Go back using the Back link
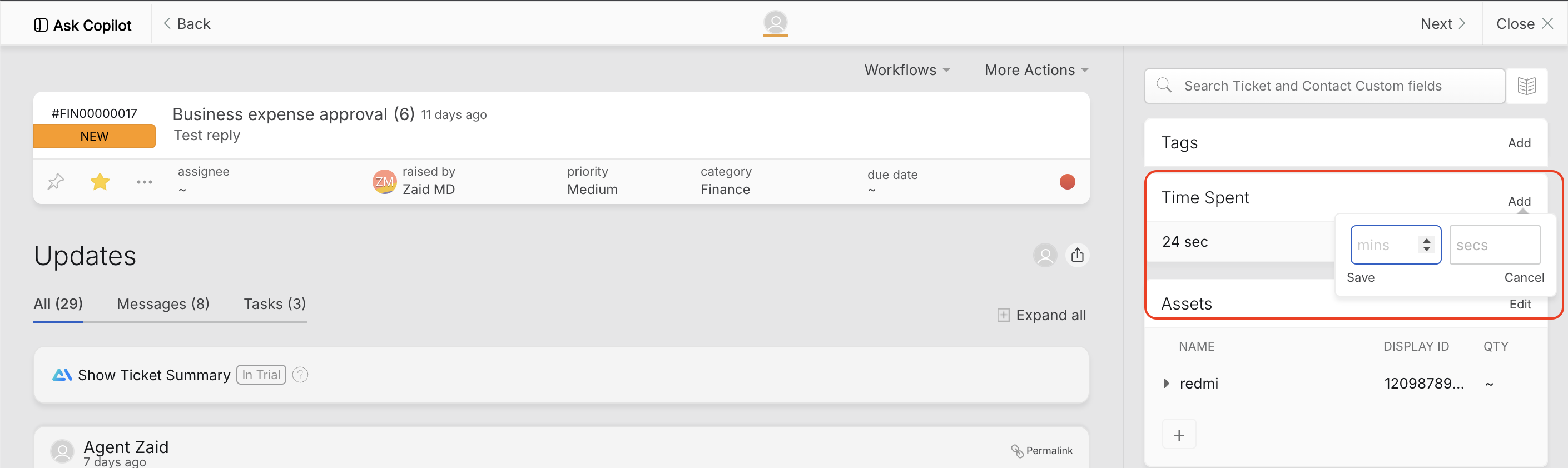This screenshot has width=1568, height=468. point(187,24)
